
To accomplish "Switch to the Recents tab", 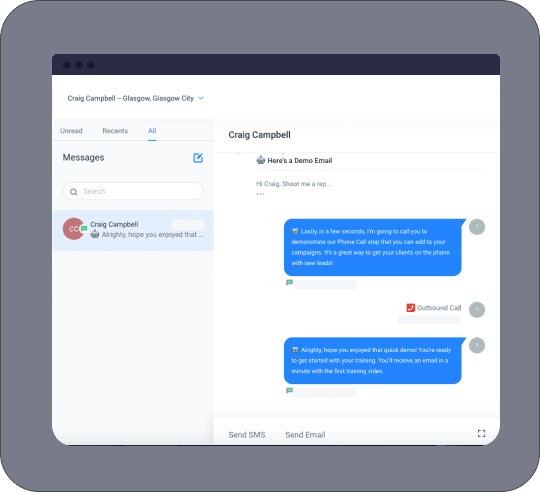I will [115, 131].
